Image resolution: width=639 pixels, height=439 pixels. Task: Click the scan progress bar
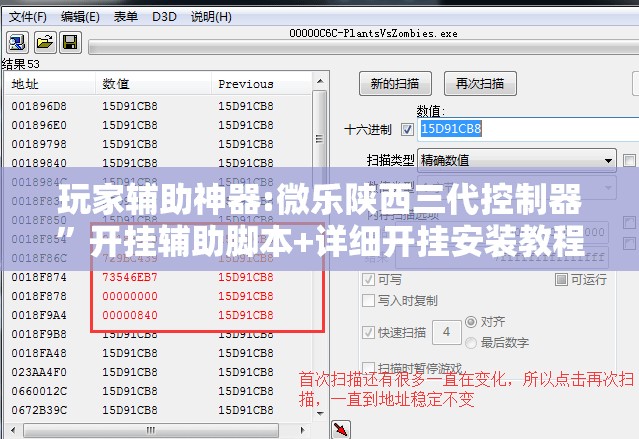tap(364, 48)
